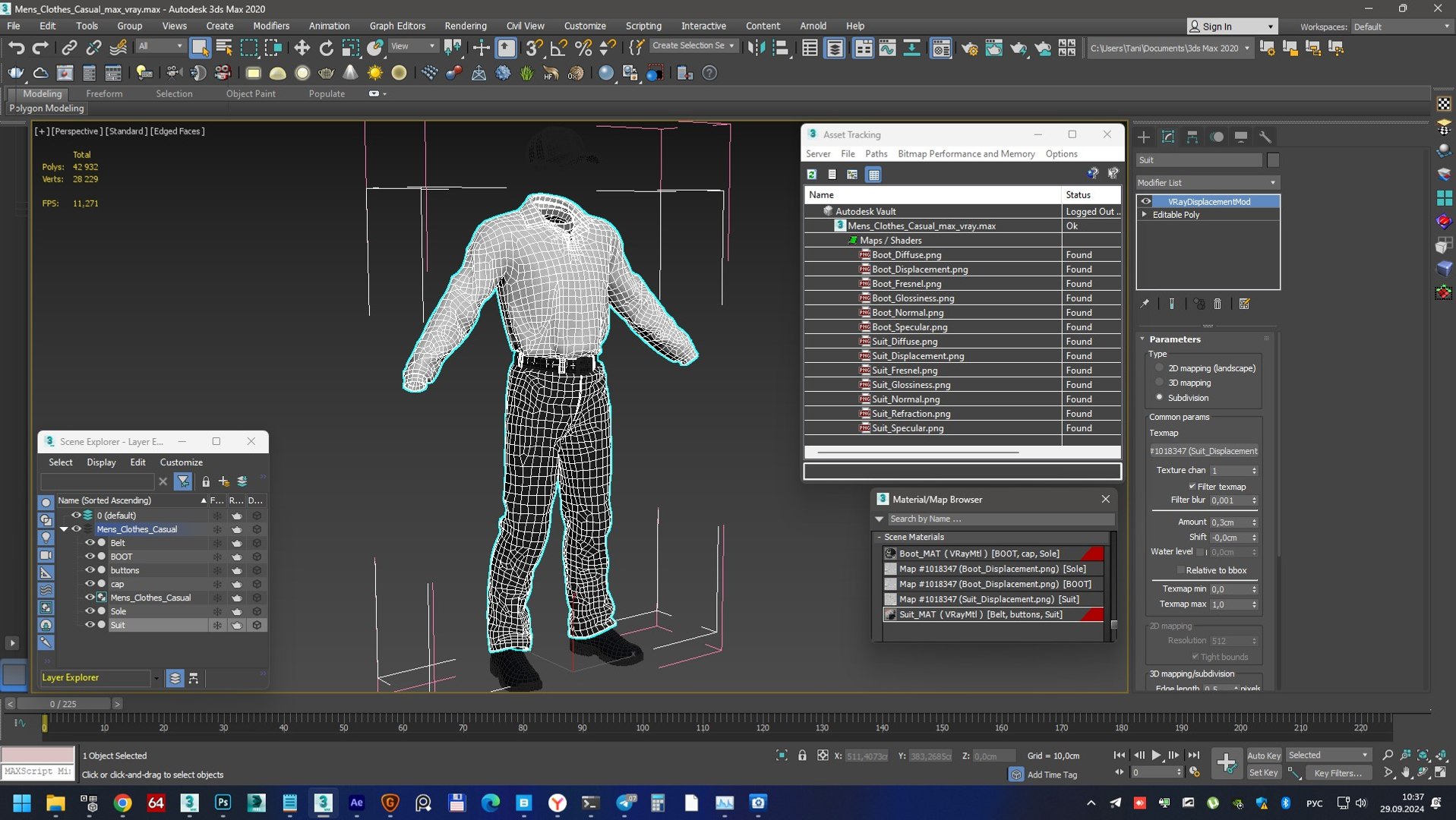Hide the Belt object in Scene Explorer
1456x820 pixels.
coord(90,543)
